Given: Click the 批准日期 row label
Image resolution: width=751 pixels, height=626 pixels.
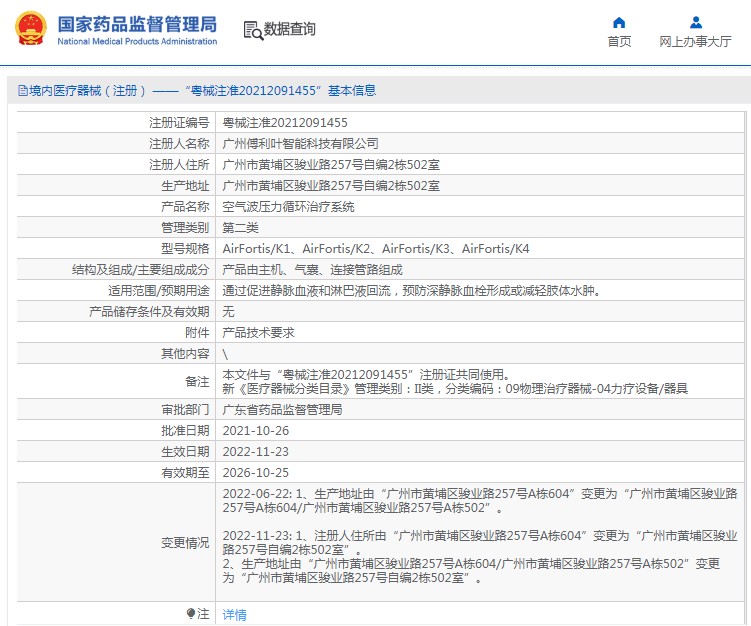Looking at the screenshot, I should pos(185,431).
